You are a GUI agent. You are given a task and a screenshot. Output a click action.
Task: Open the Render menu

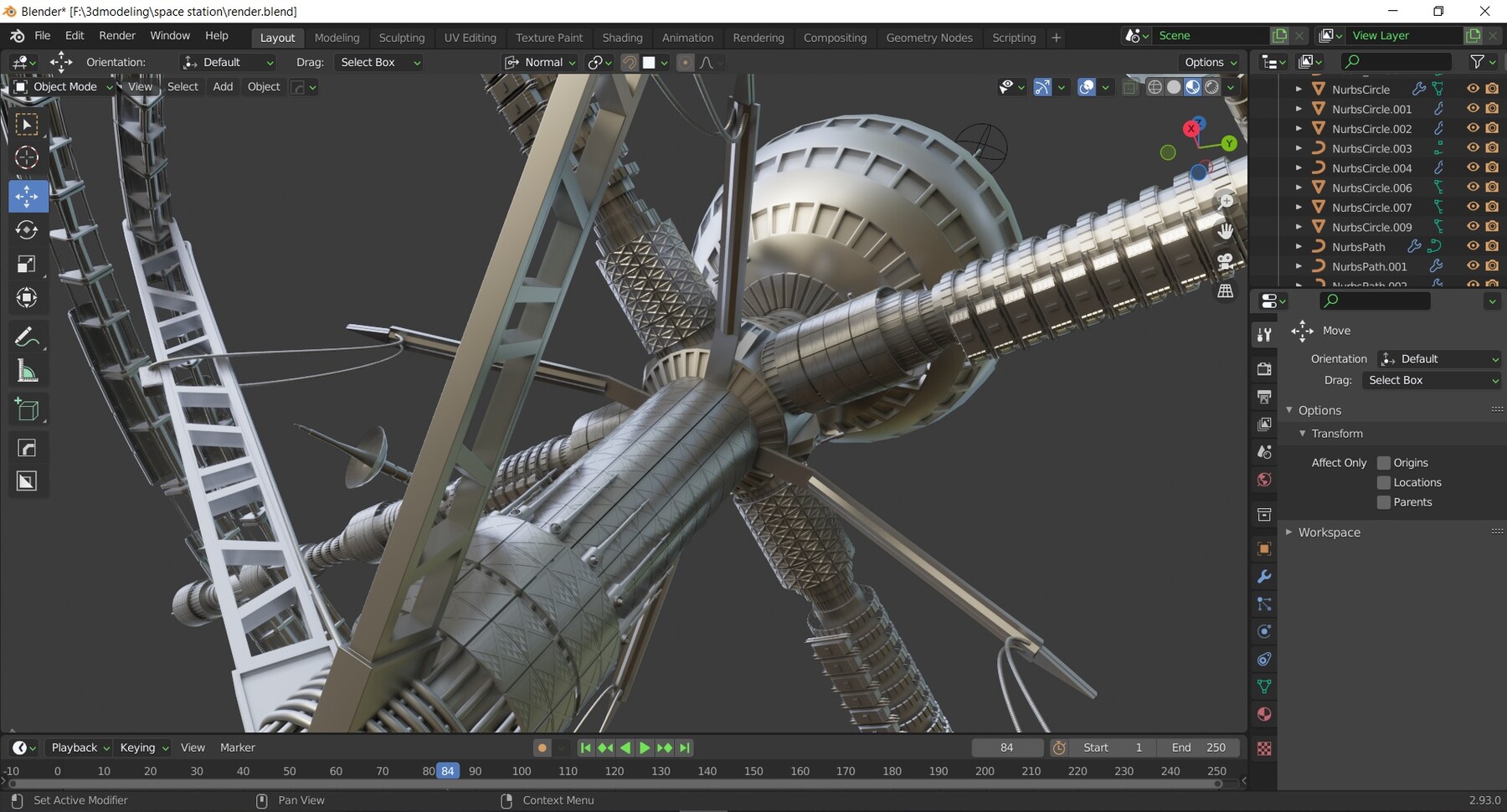(x=116, y=35)
